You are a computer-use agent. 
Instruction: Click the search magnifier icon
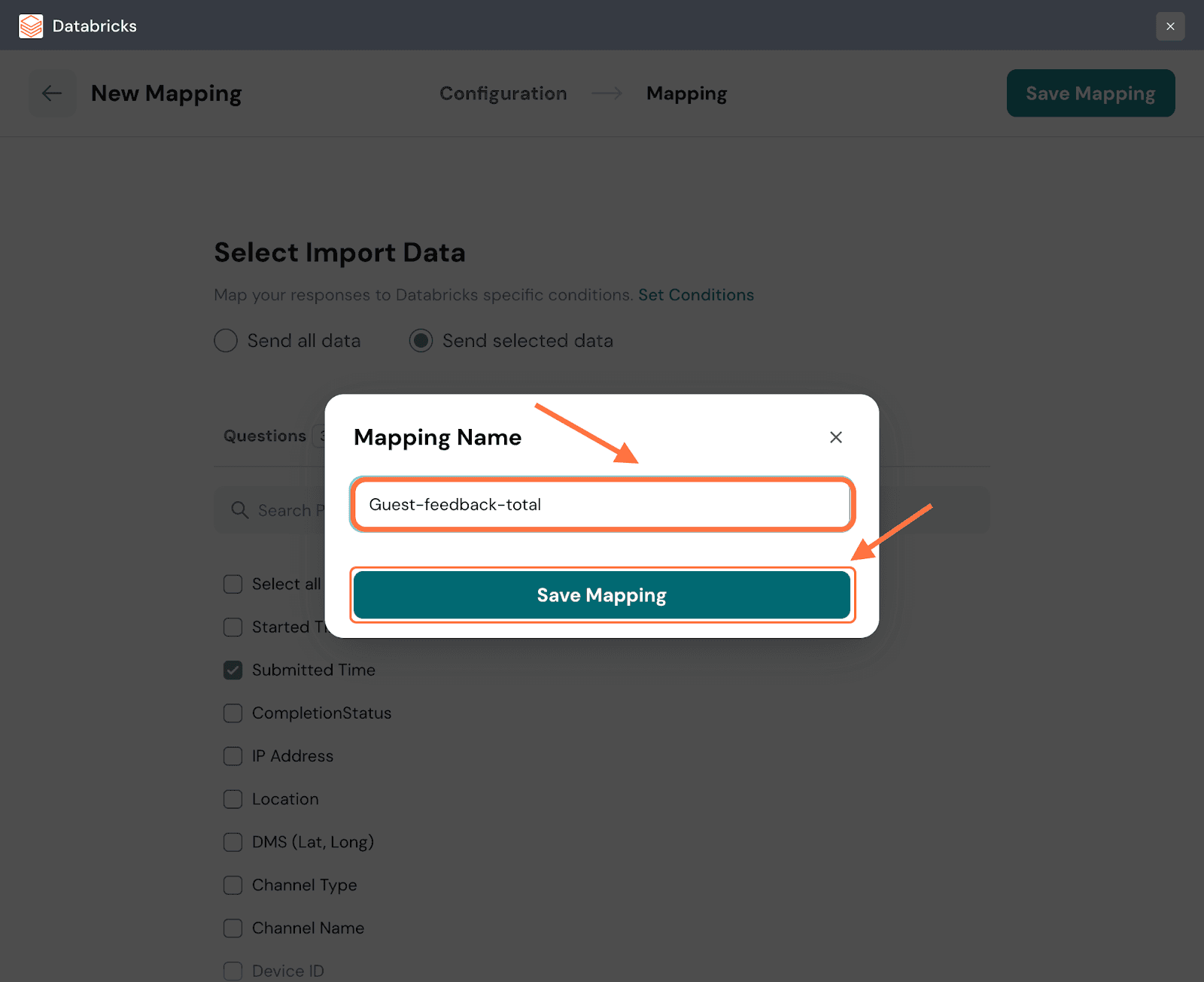click(x=240, y=510)
